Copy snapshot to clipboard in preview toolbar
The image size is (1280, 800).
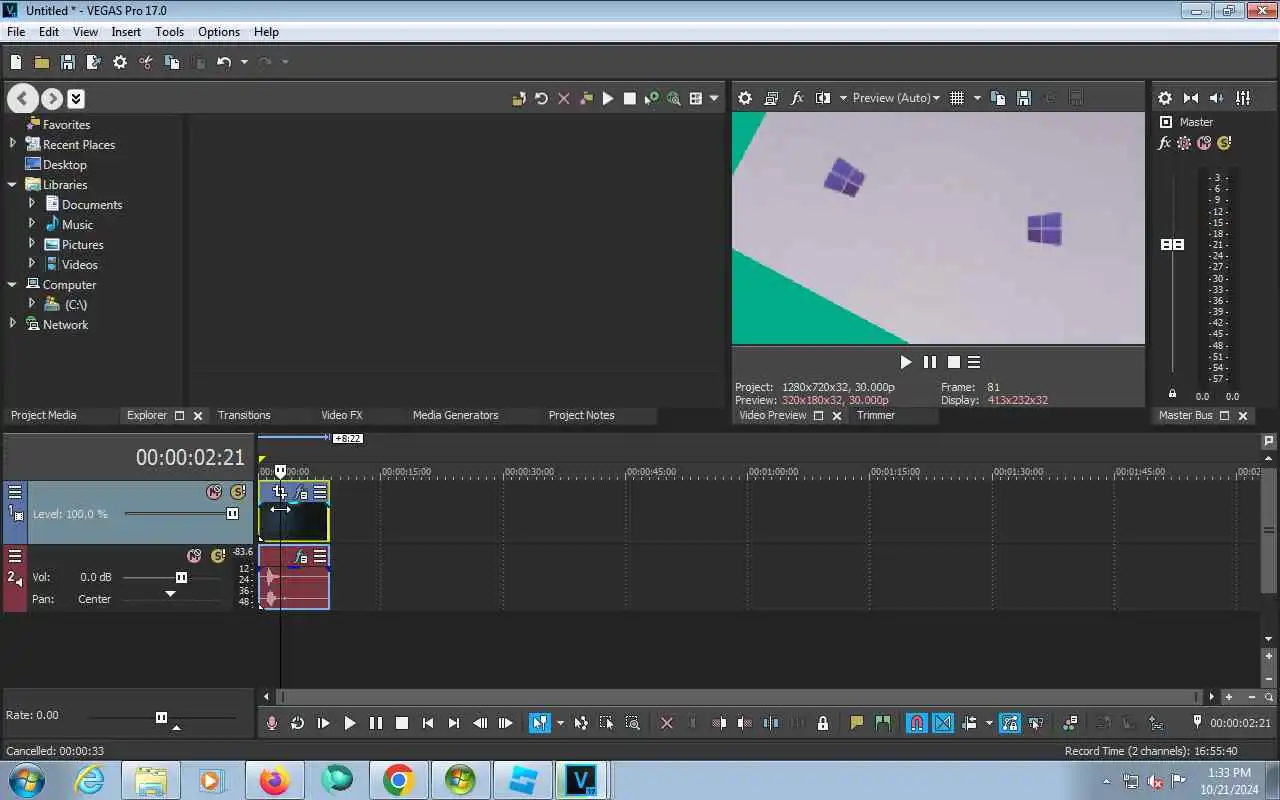(x=998, y=98)
